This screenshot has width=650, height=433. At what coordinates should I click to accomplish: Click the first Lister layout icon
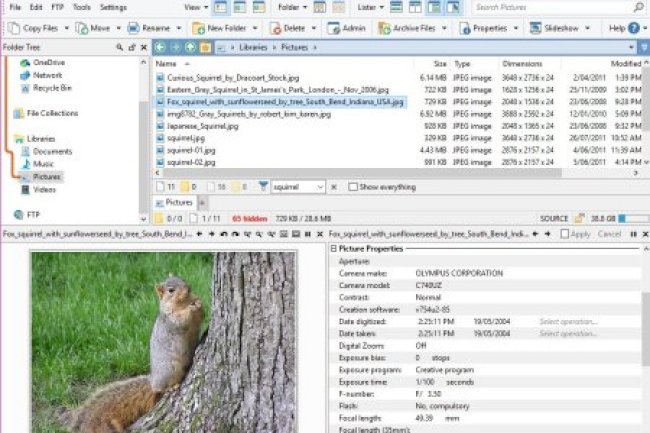pos(396,7)
